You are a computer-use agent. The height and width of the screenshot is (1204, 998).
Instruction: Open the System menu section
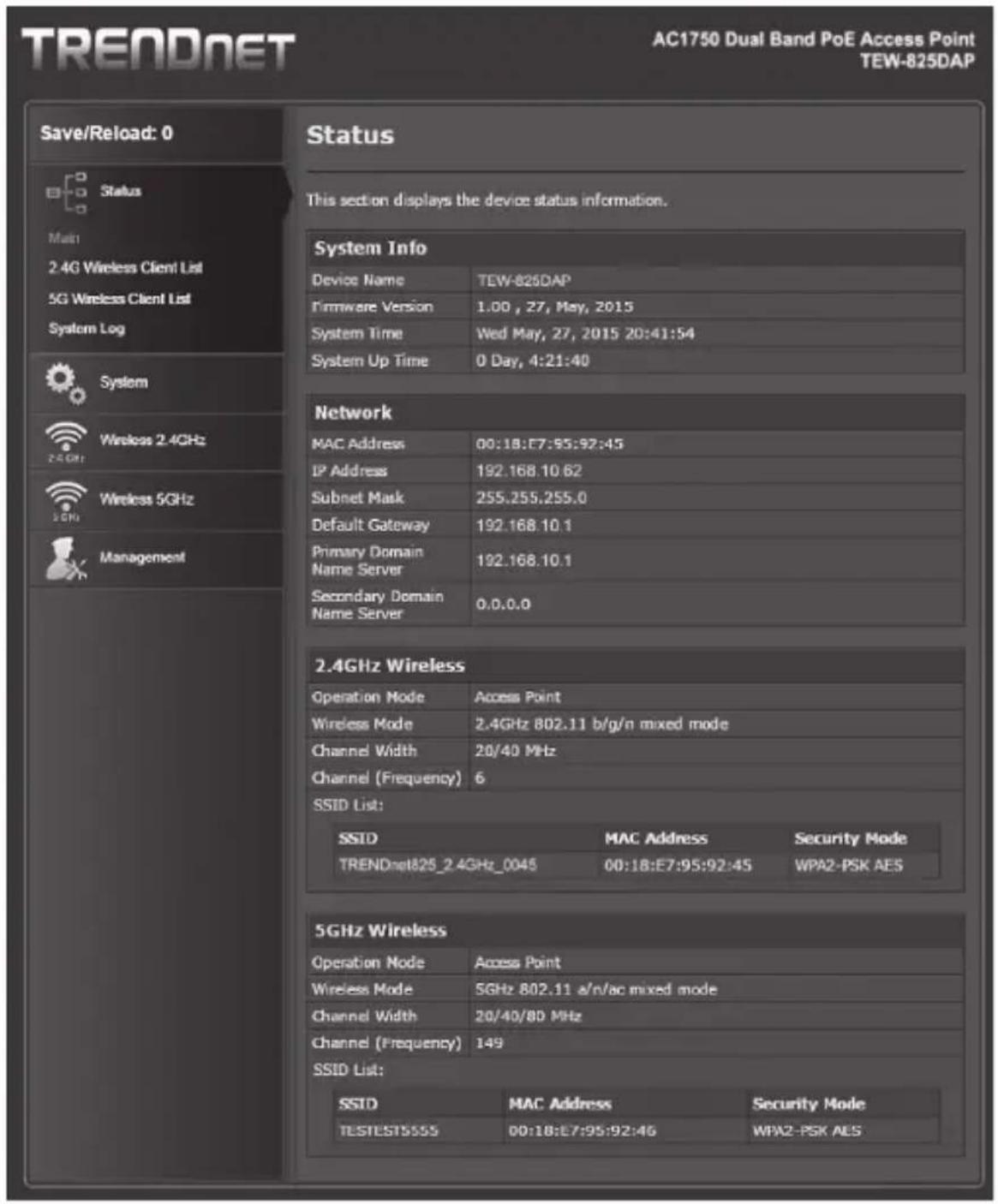tap(158, 383)
